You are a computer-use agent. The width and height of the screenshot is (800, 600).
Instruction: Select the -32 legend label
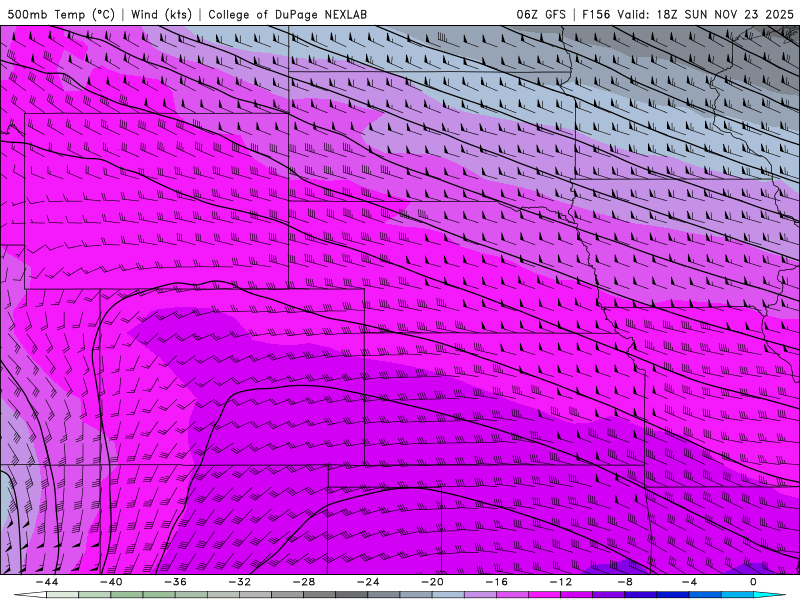tap(239, 582)
